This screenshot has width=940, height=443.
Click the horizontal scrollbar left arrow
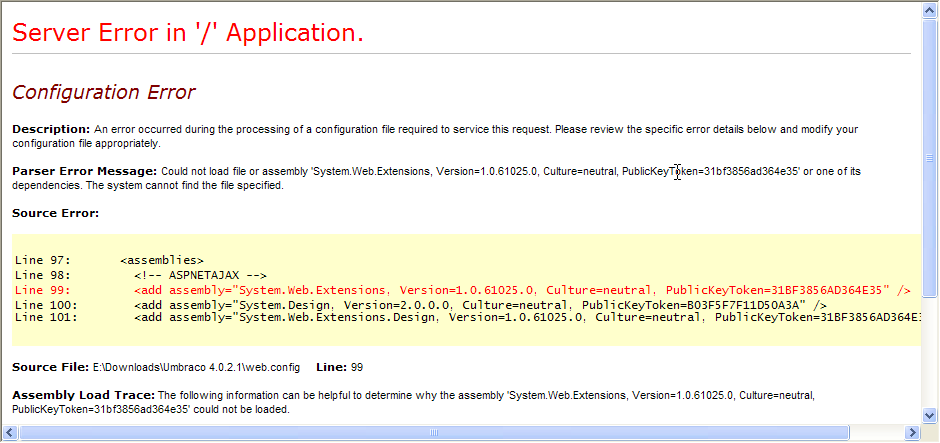point(10,432)
